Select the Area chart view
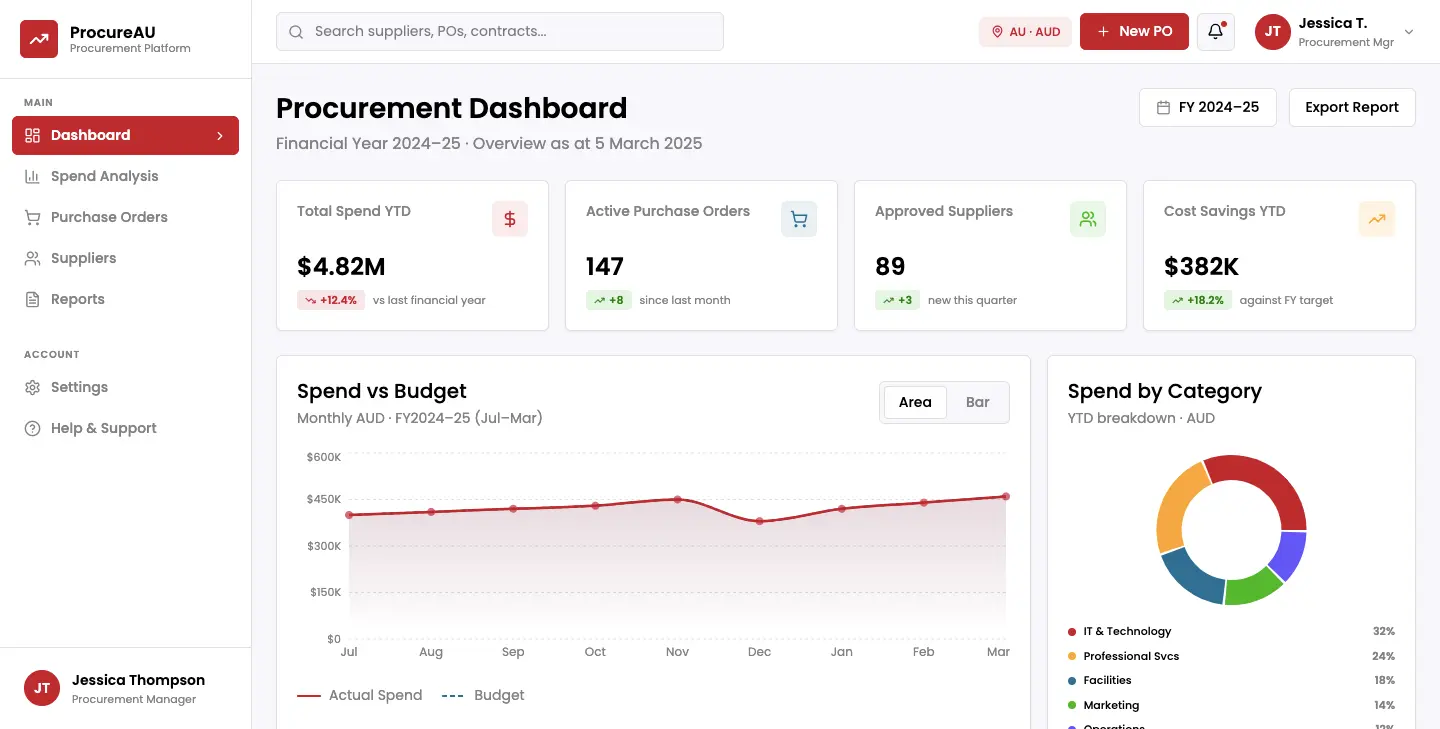Screen dimensions: 1440x729 click(x=915, y=402)
